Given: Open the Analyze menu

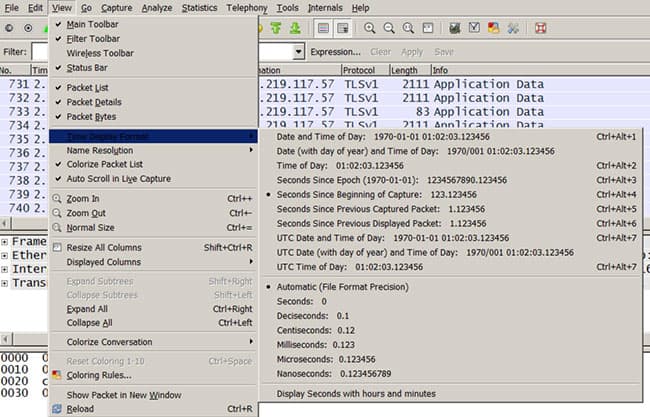Looking at the screenshot, I should coord(157,8).
